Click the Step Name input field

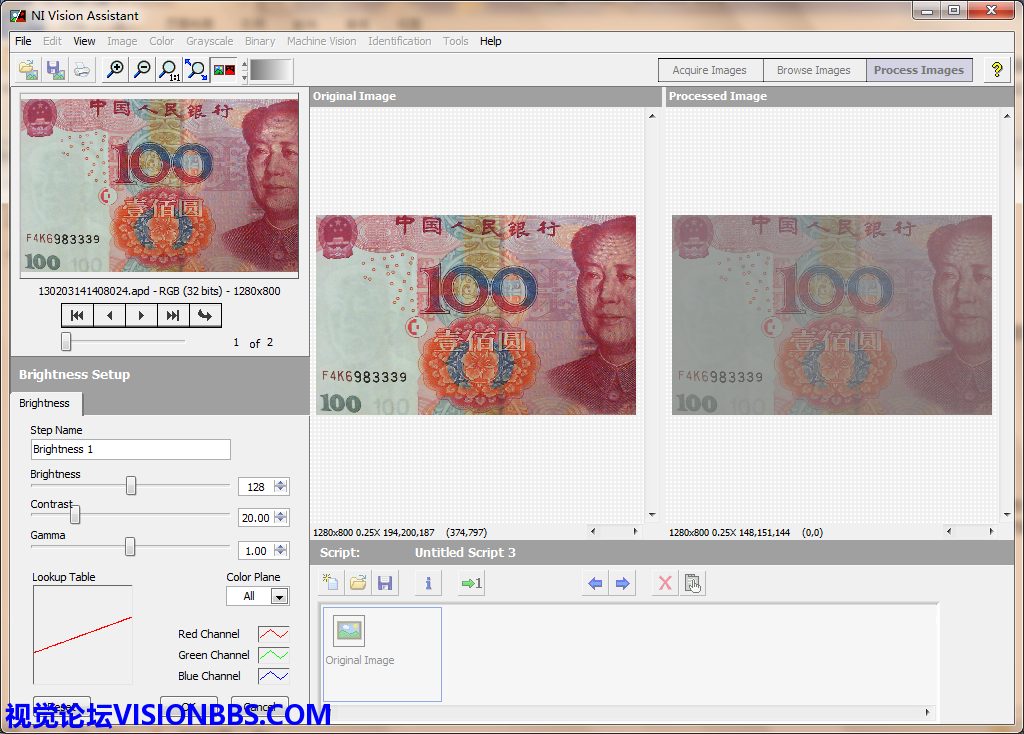[x=131, y=450]
